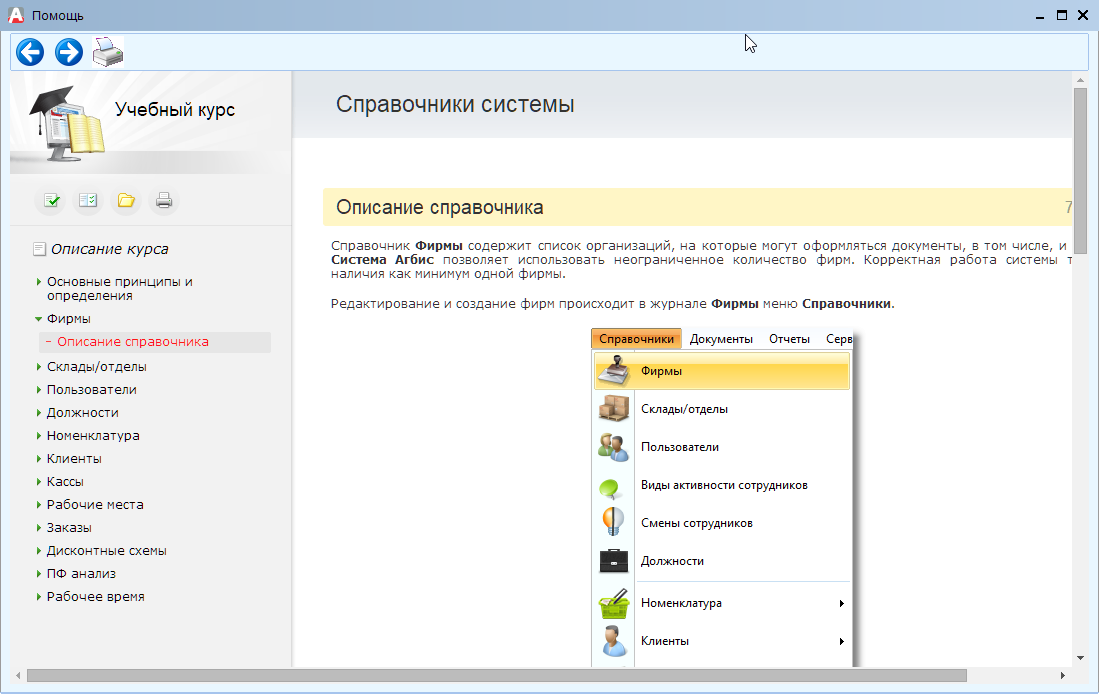Viewport: 1099px width, 694px height.
Task: Close the Помощь window
Action: pos(1084,15)
